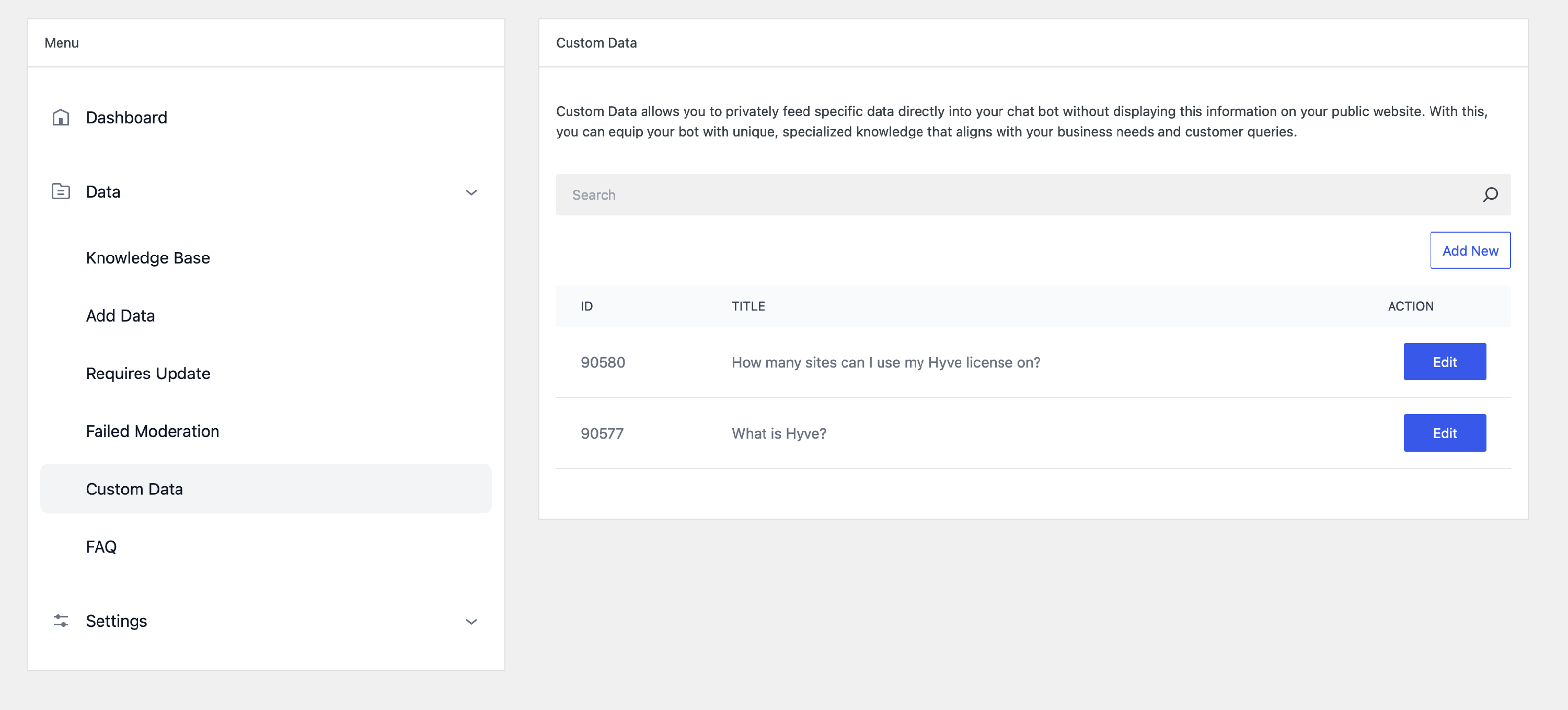The width and height of the screenshot is (1568, 710).
Task: Click the Data folder icon
Action: pyautogui.click(x=60, y=191)
